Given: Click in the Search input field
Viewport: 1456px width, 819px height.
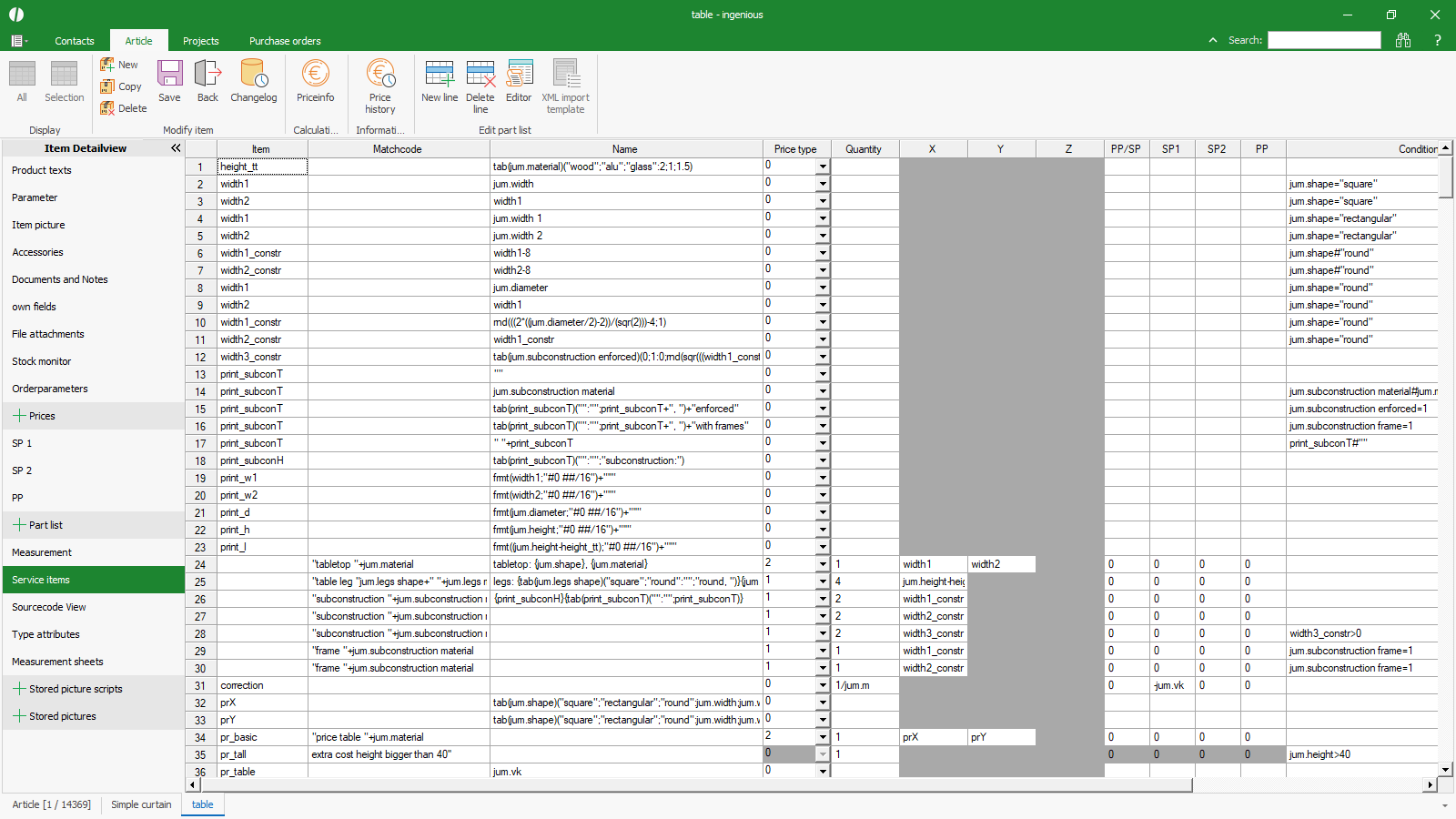Looking at the screenshot, I should 1324,40.
